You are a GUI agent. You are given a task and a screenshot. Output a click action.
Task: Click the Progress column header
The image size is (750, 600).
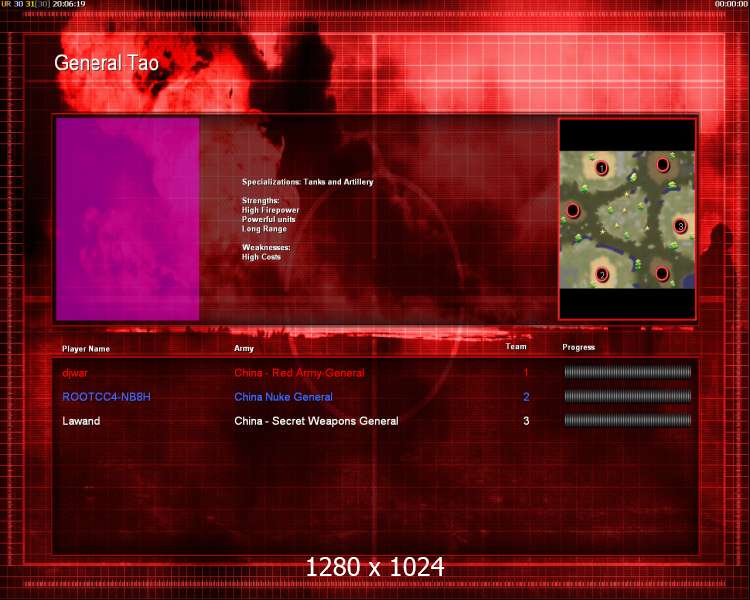[579, 347]
